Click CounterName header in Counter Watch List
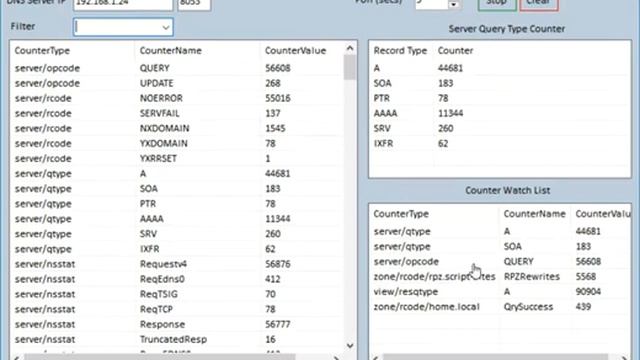 (x=534, y=214)
